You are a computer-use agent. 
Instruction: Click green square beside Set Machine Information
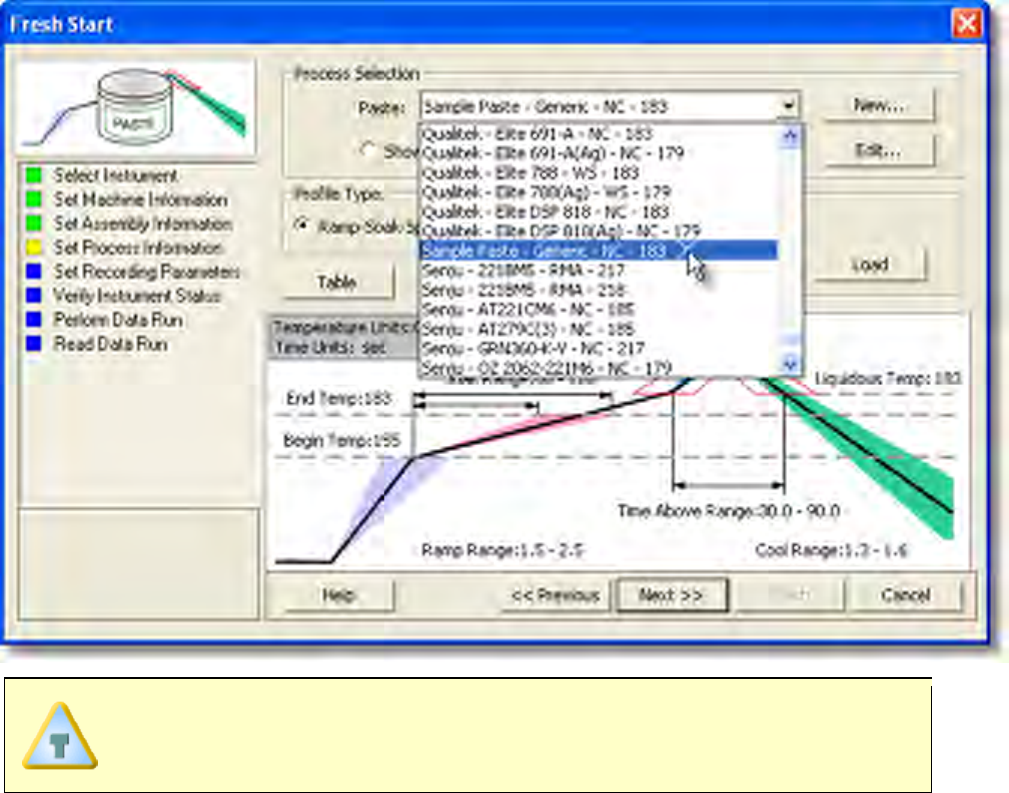coord(33,199)
